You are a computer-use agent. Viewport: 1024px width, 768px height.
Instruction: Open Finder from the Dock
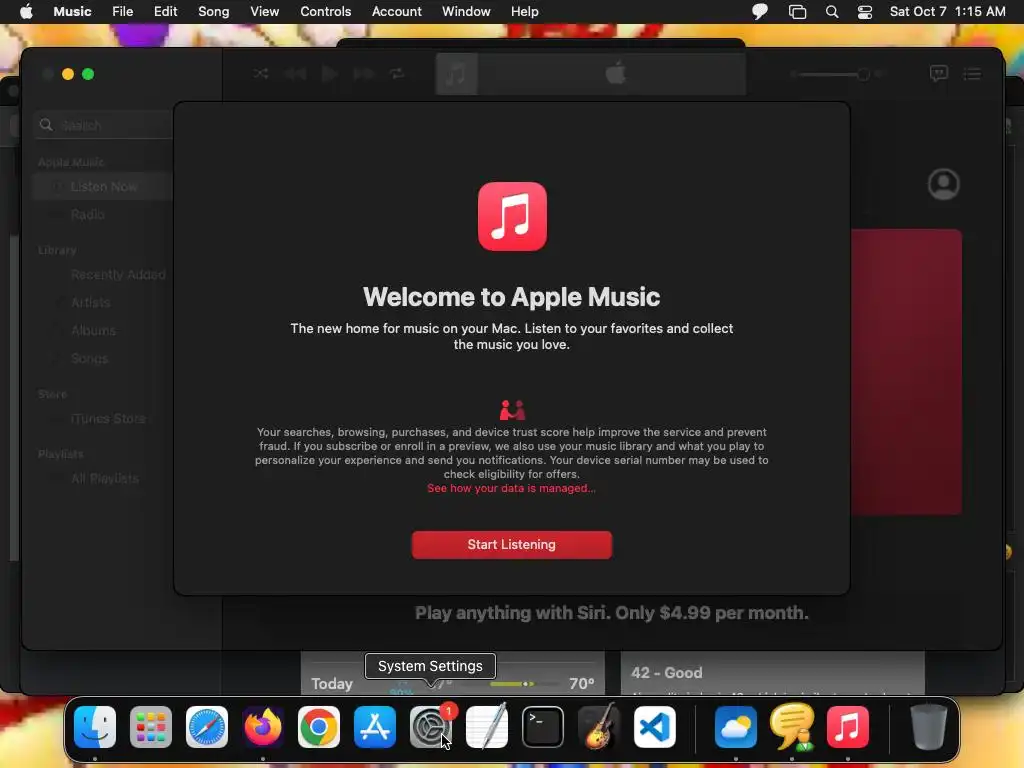point(95,727)
